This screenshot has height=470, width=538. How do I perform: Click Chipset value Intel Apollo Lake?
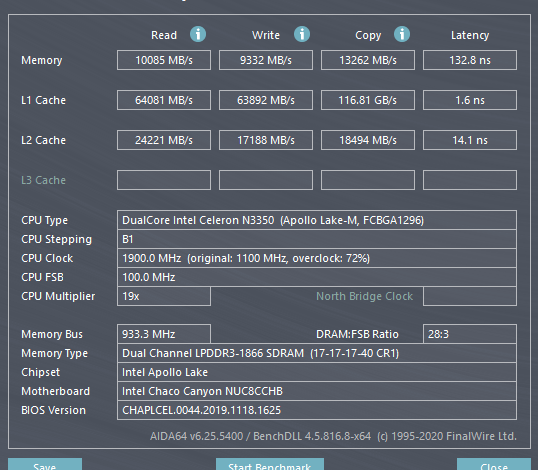(317, 372)
